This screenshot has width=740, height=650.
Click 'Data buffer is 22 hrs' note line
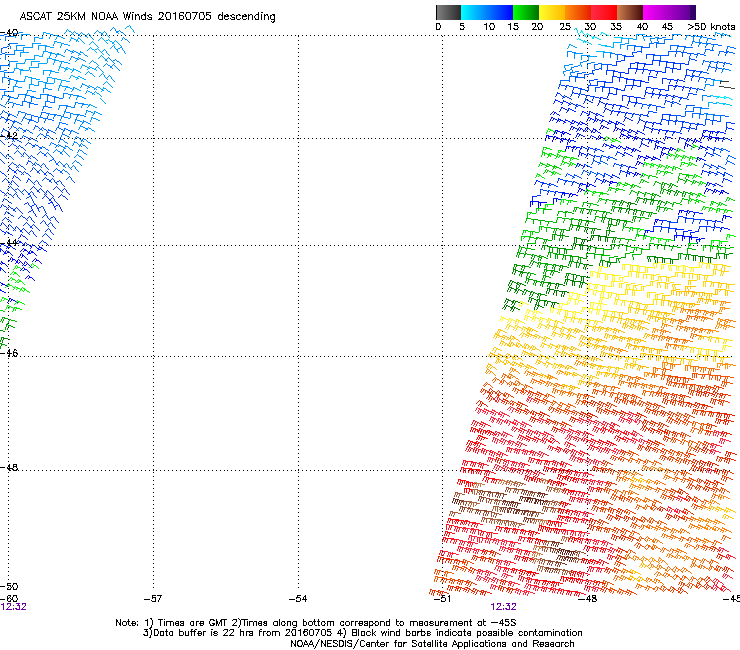click(362, 633)
